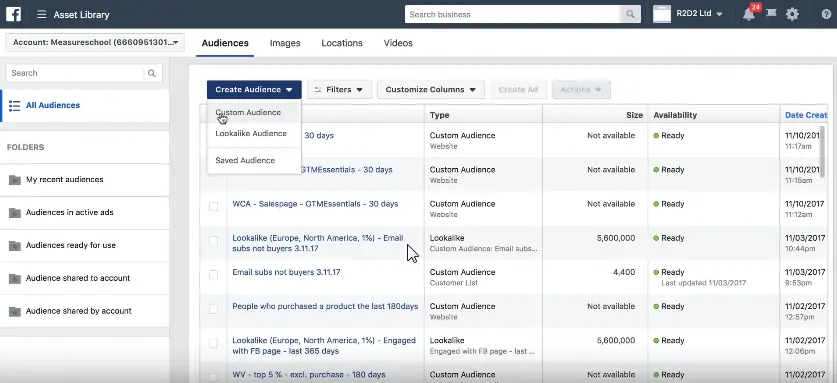837x383 pixels.
Task: Click the Facebook logo icon
Action: (13, 14)
